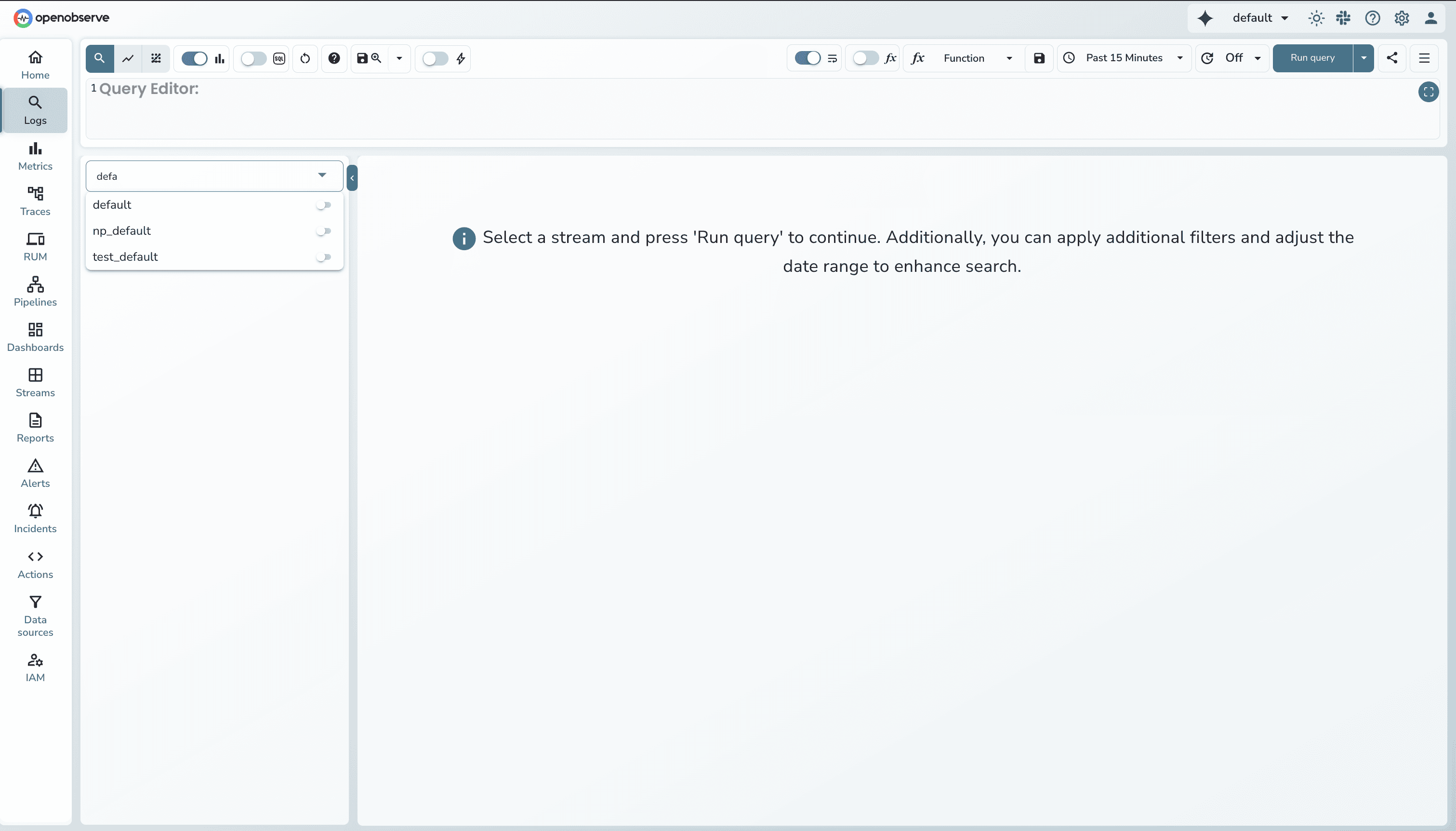Viewport: 1456px width, 831px height.
Task: Enable the test_default stream toggle
Action: pos(325,257)
